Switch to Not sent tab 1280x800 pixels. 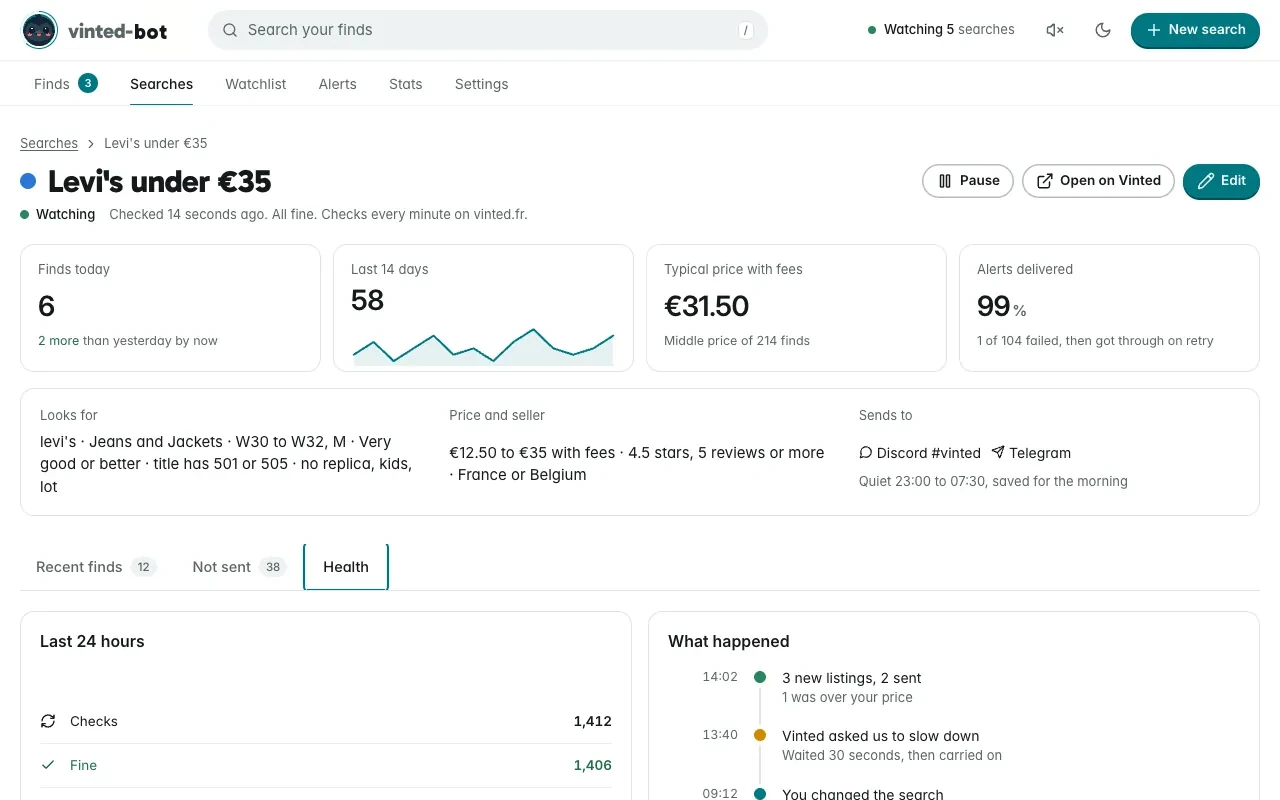(239, 567)
